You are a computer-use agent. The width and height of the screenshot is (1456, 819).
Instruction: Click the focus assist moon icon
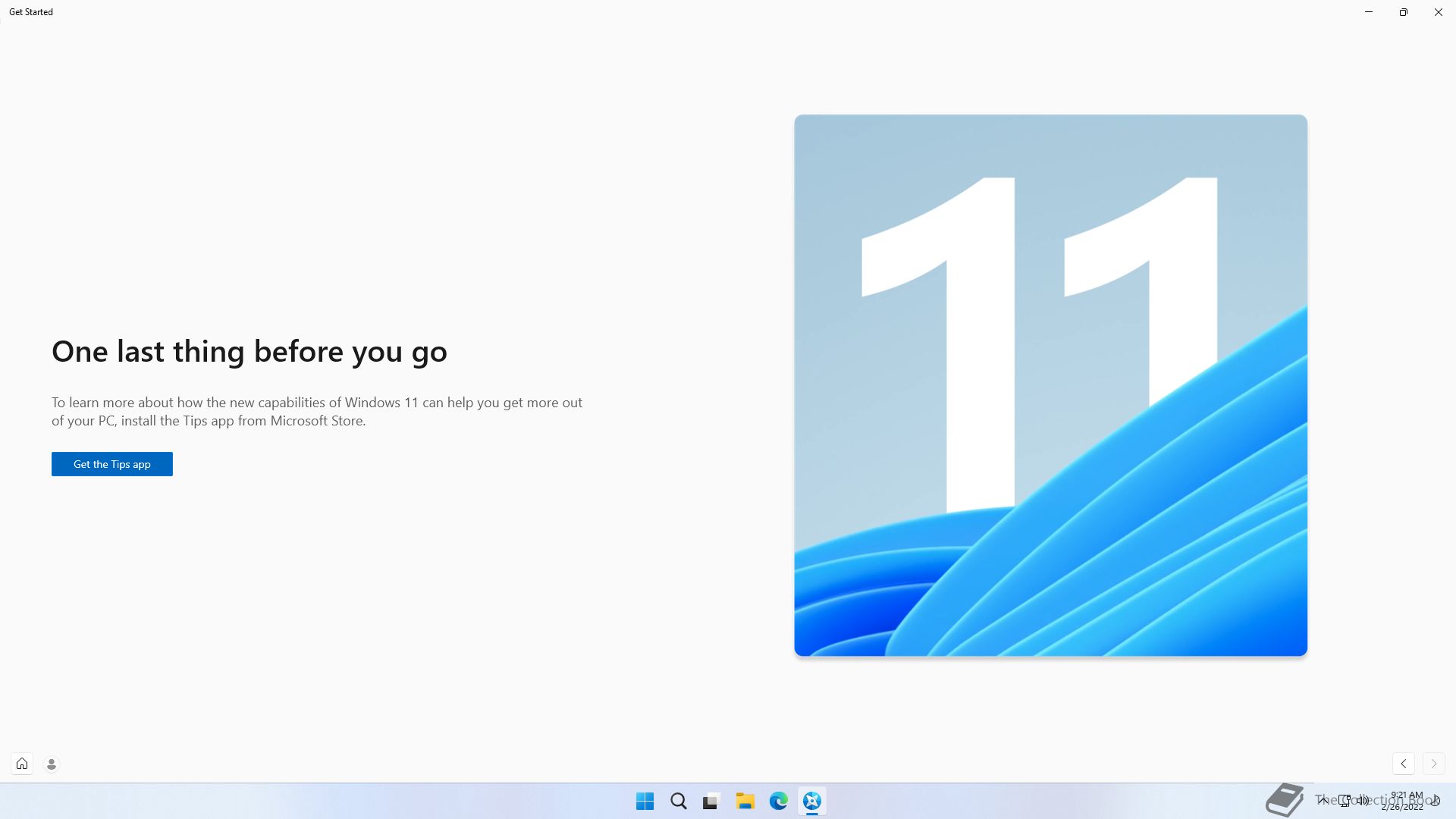pos(1435,801)
